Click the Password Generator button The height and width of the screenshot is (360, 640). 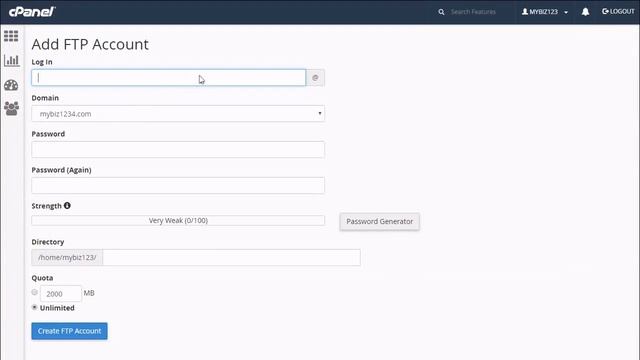(x=380, y=221)
